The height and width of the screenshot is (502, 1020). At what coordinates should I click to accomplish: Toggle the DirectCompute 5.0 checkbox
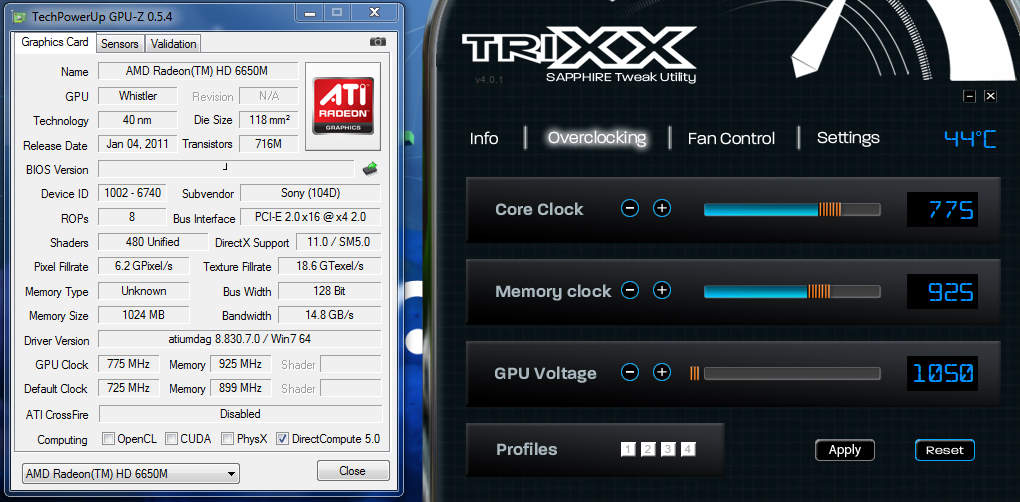pos(282,438)
